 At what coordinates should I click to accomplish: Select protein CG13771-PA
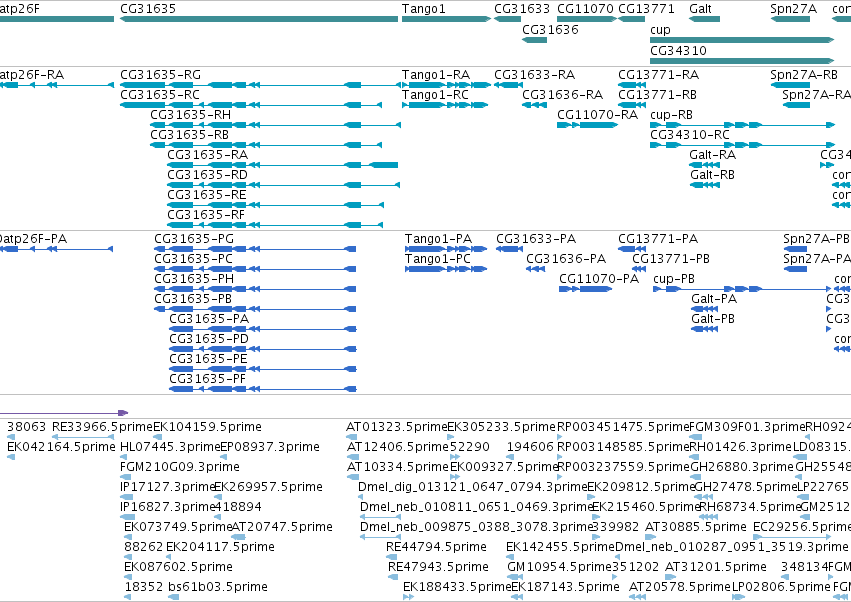click(x=632, y=249)
